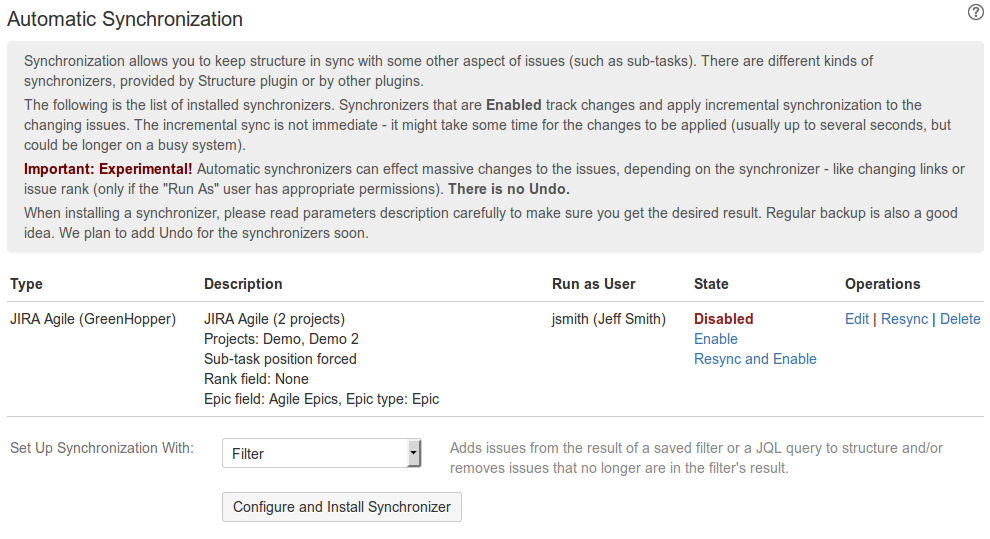
Task: Click the Resync and Enable link
Action: click(x=755, y=359)
